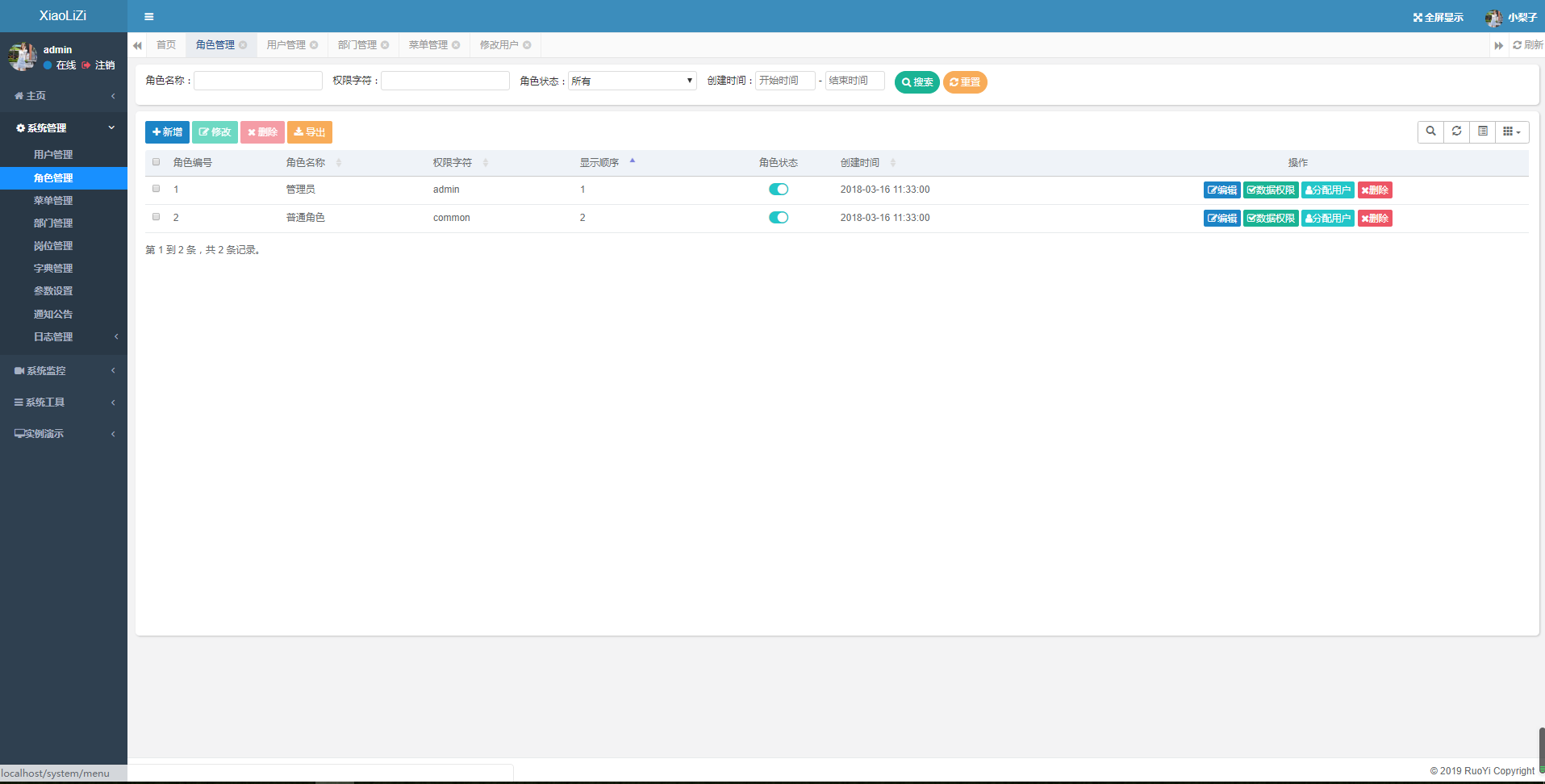This screenshot has height=784, width=1545.
Task: Open 角色管理 in the sidebar
Action: pyautogui.click(x=64, y=178)
